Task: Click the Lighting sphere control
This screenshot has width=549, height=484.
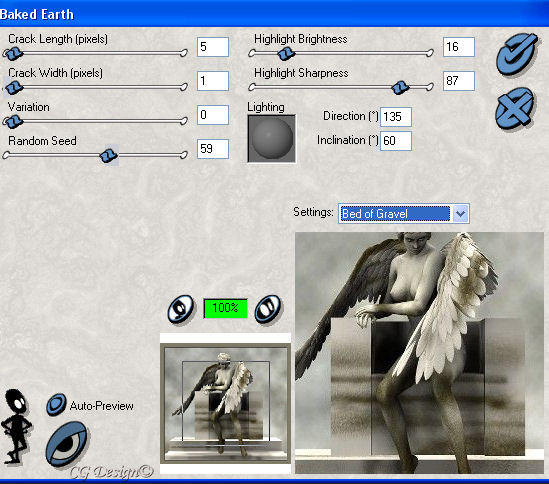Action: coord(272,139)
